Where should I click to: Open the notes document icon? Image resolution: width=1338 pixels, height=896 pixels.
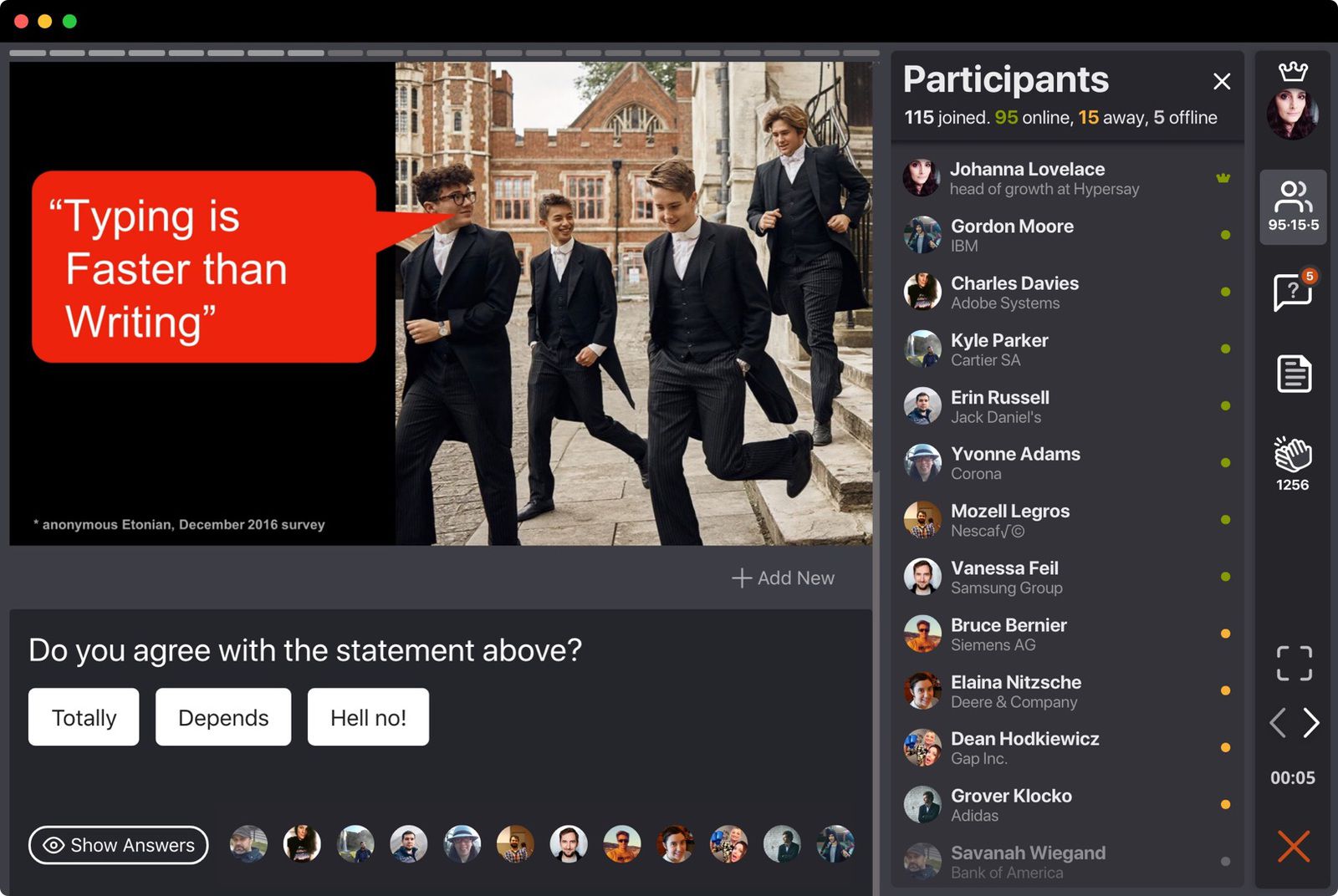1294,374
